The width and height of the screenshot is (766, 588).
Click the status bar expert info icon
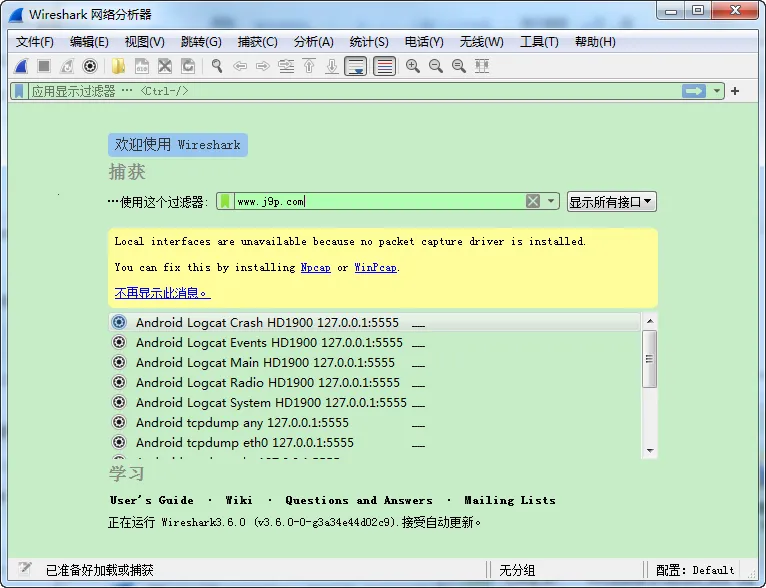pyautogui.click(x=25, y=568)
